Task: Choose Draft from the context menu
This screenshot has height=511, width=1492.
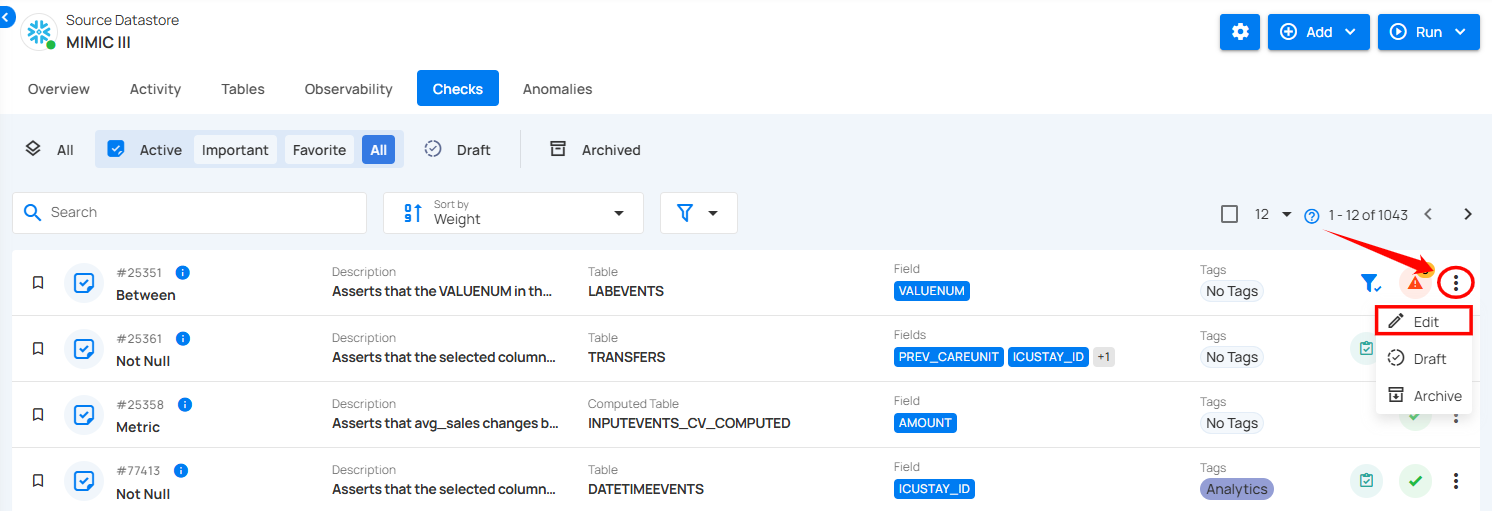Action: (x=1424, y=359)
